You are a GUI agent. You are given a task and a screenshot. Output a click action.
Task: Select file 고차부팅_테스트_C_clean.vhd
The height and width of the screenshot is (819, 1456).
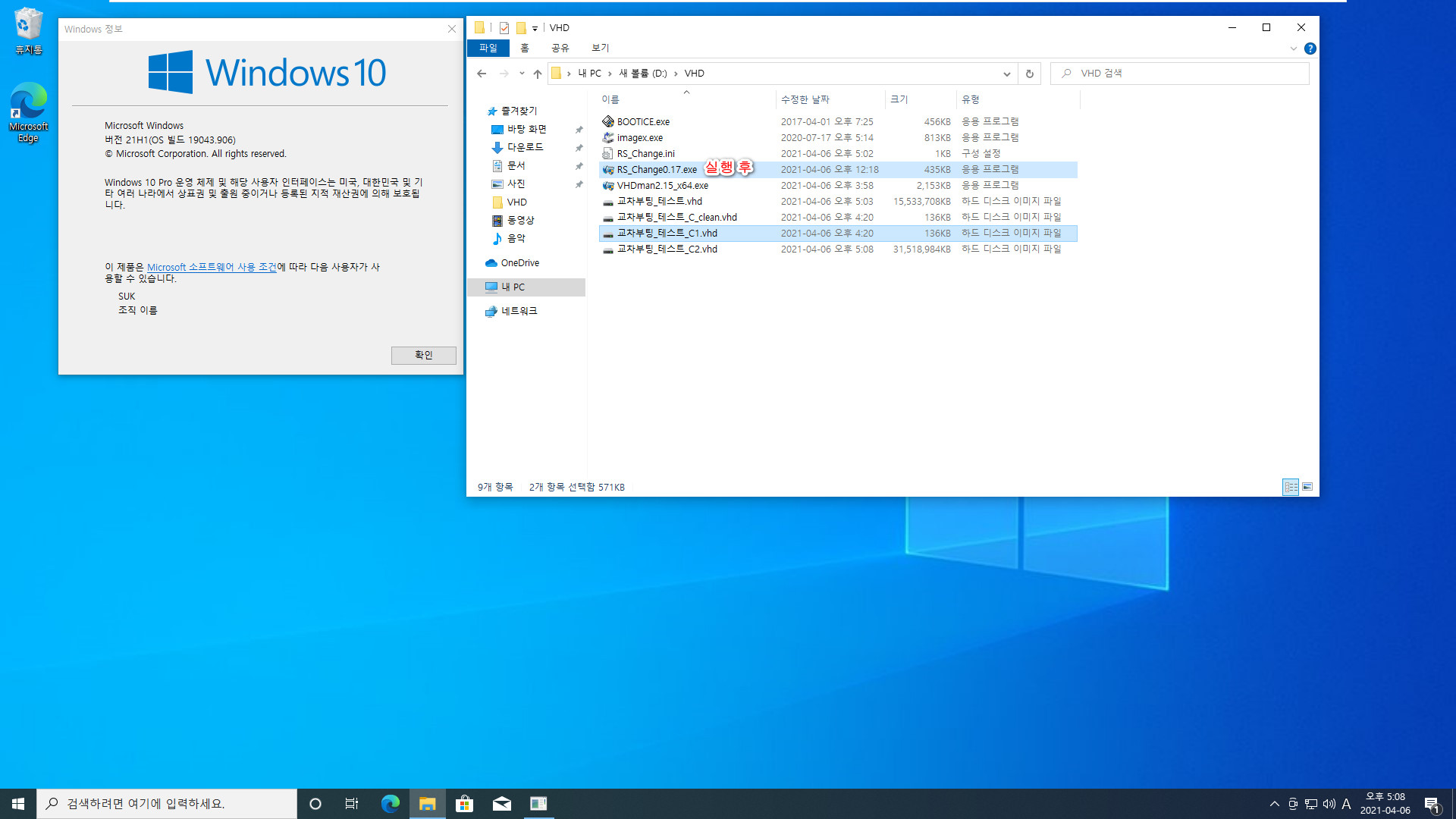click(676, 218)
